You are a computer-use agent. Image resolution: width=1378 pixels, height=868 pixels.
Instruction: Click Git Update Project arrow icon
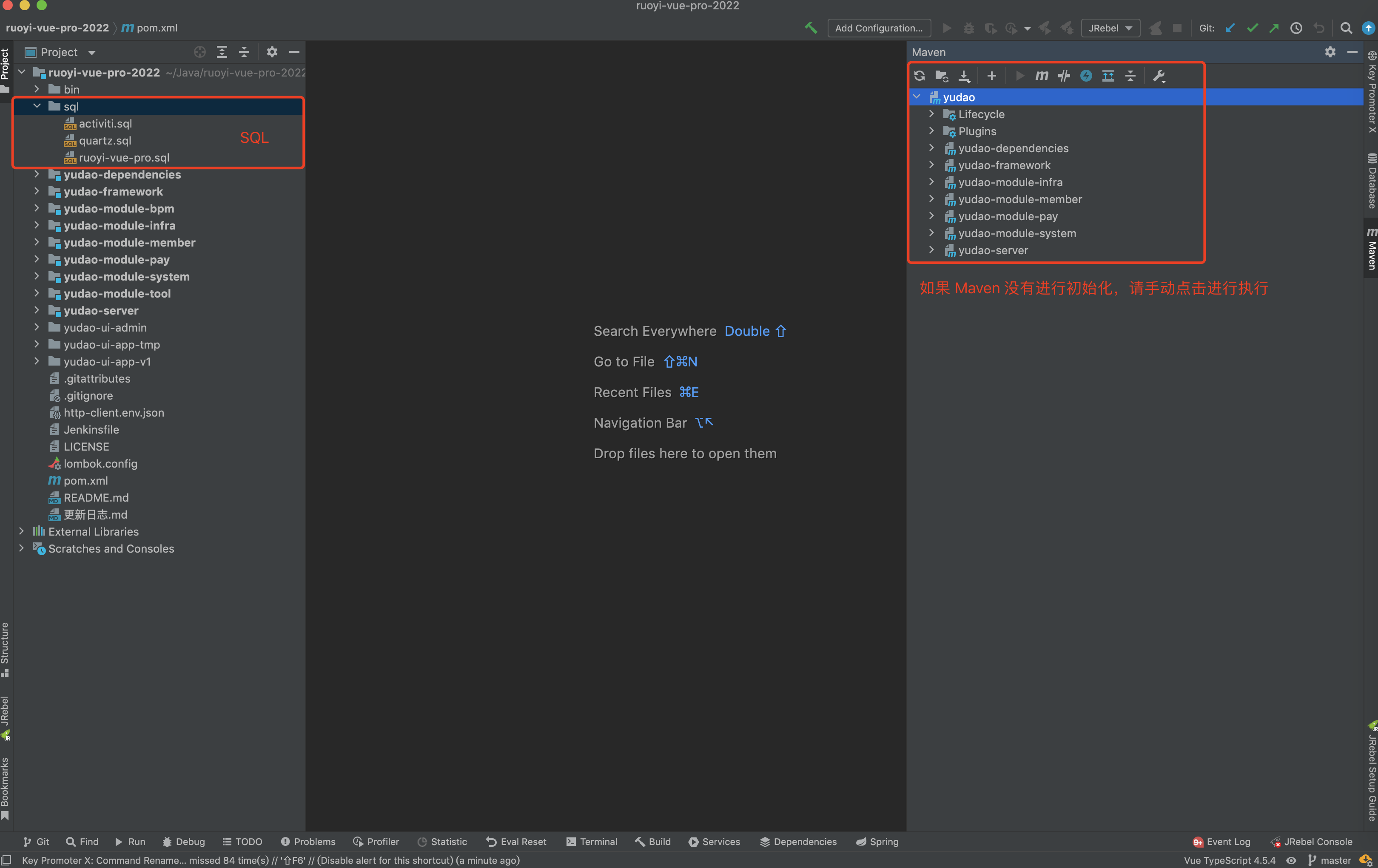tap(1230, 28)
